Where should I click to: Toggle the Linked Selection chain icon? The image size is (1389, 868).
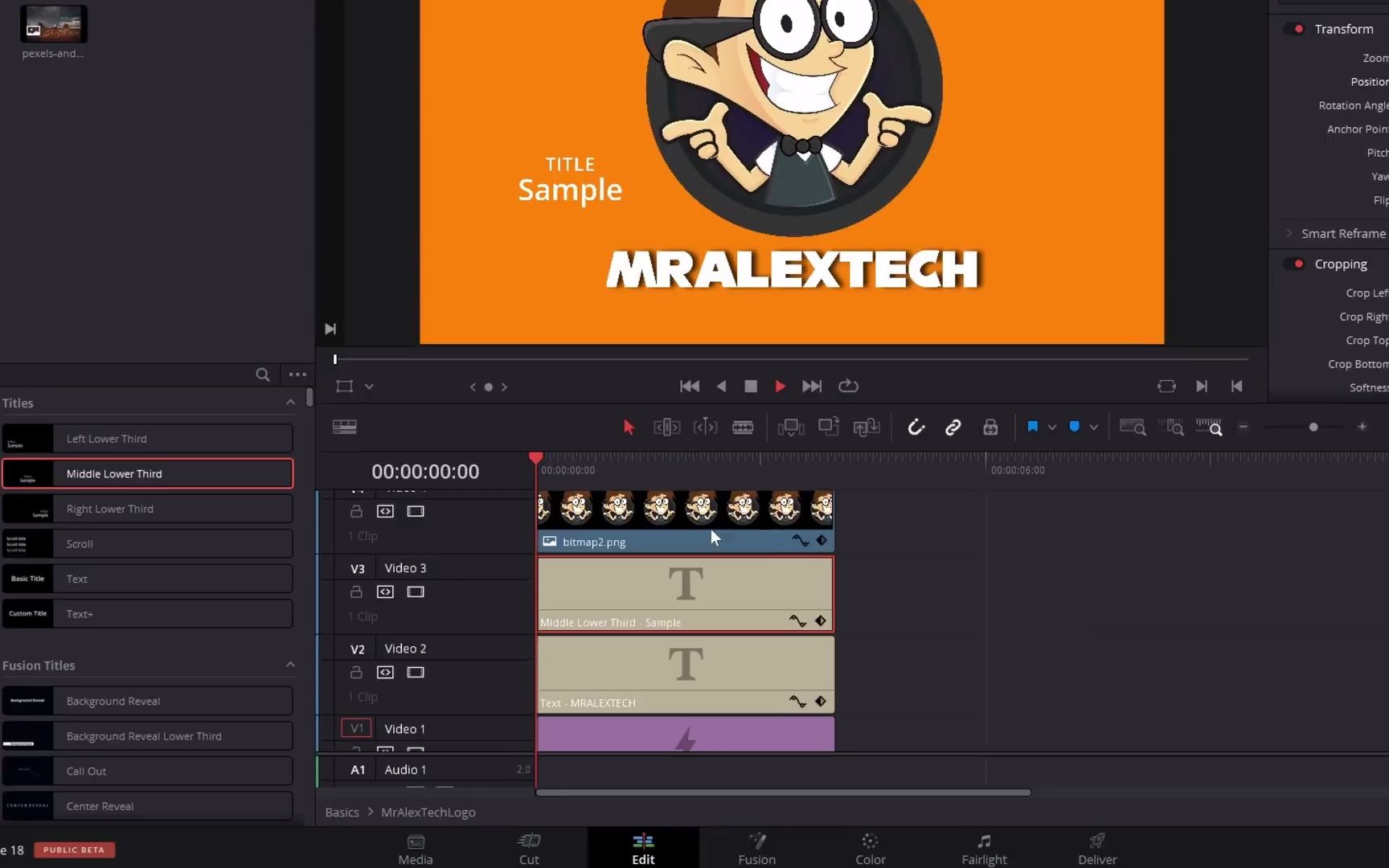[953, 428]
